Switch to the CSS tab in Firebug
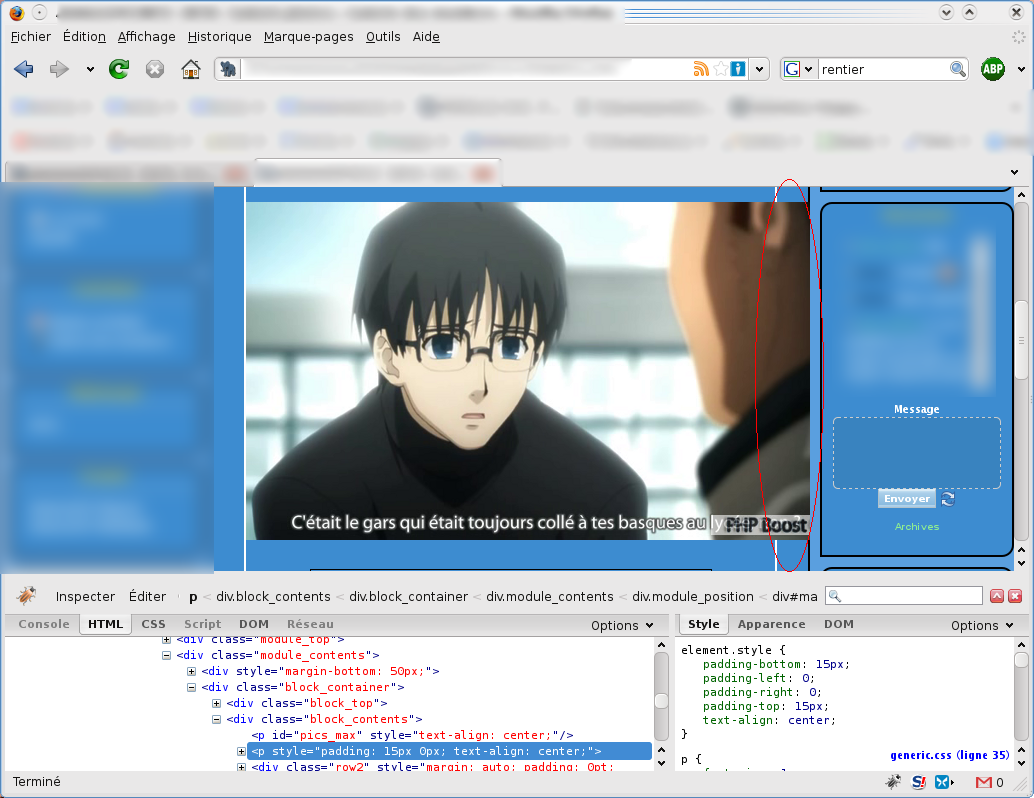Screen dimensions: 1034x798 tap(153, 624)
